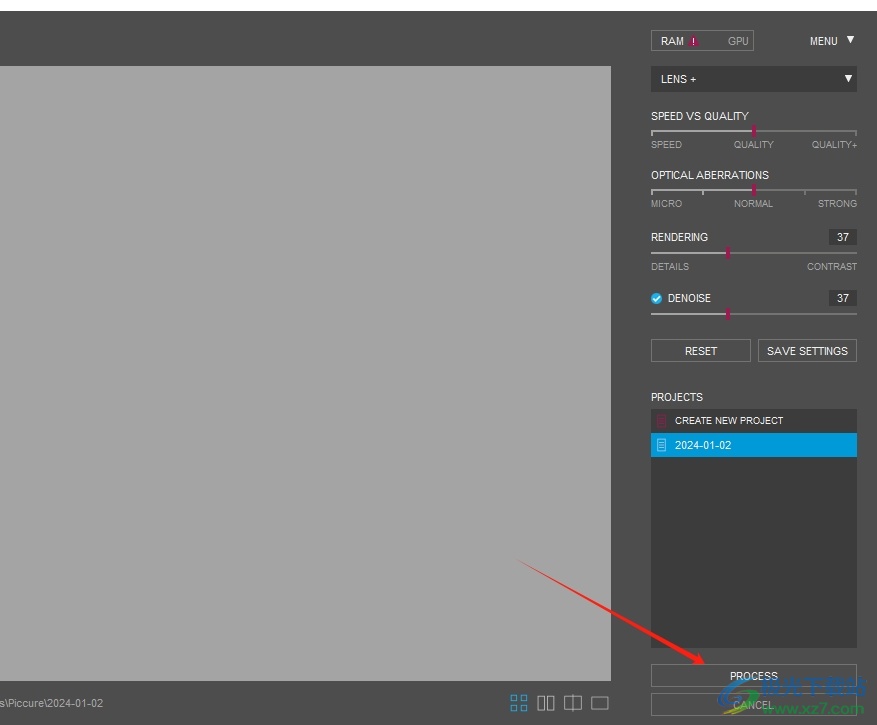Switch processing to RAM
Screen dimensions: 877x725
672,42
